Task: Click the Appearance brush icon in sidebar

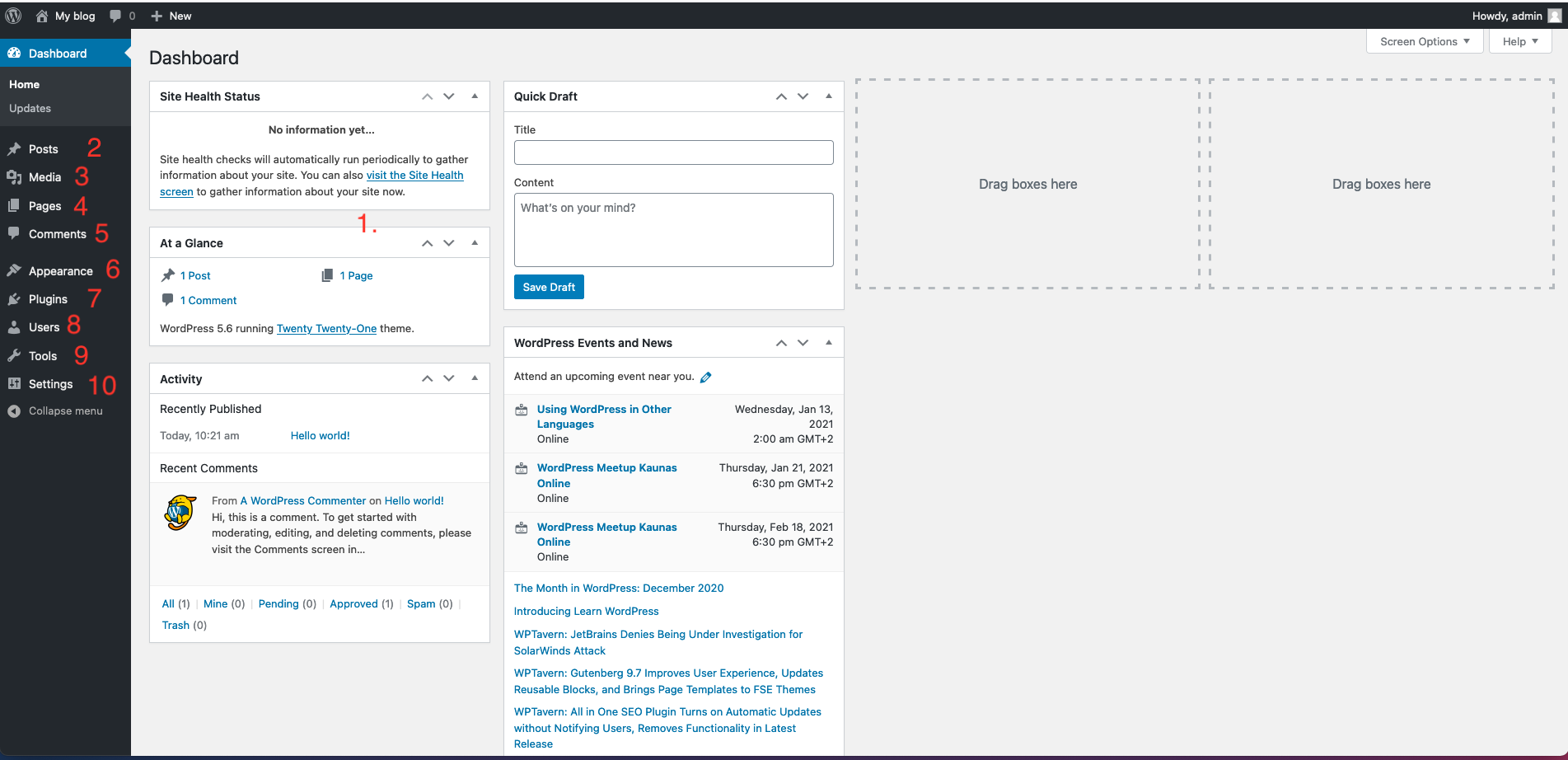Action: pyautogui.click(x=14, y=270)
